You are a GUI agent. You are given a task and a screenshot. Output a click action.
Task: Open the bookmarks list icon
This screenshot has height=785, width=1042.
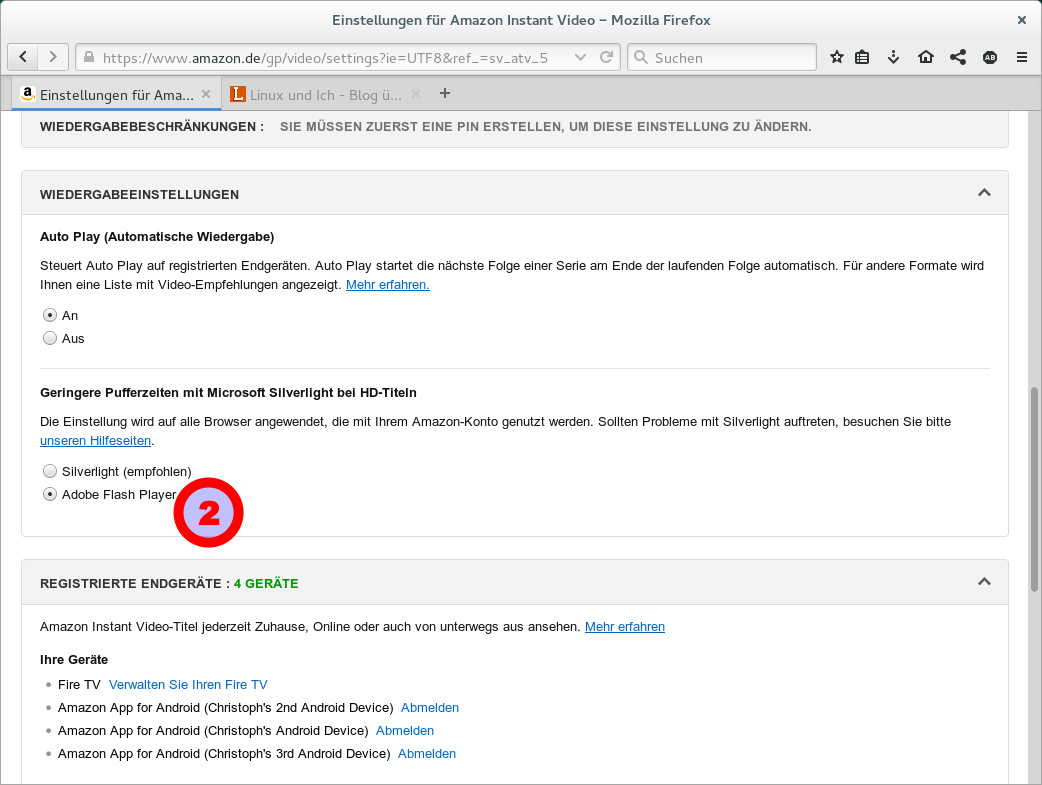click(863, 57)
